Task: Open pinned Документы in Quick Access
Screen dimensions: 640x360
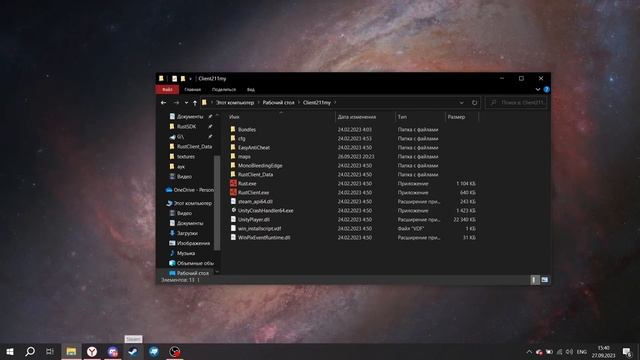Action: [189, 116]
